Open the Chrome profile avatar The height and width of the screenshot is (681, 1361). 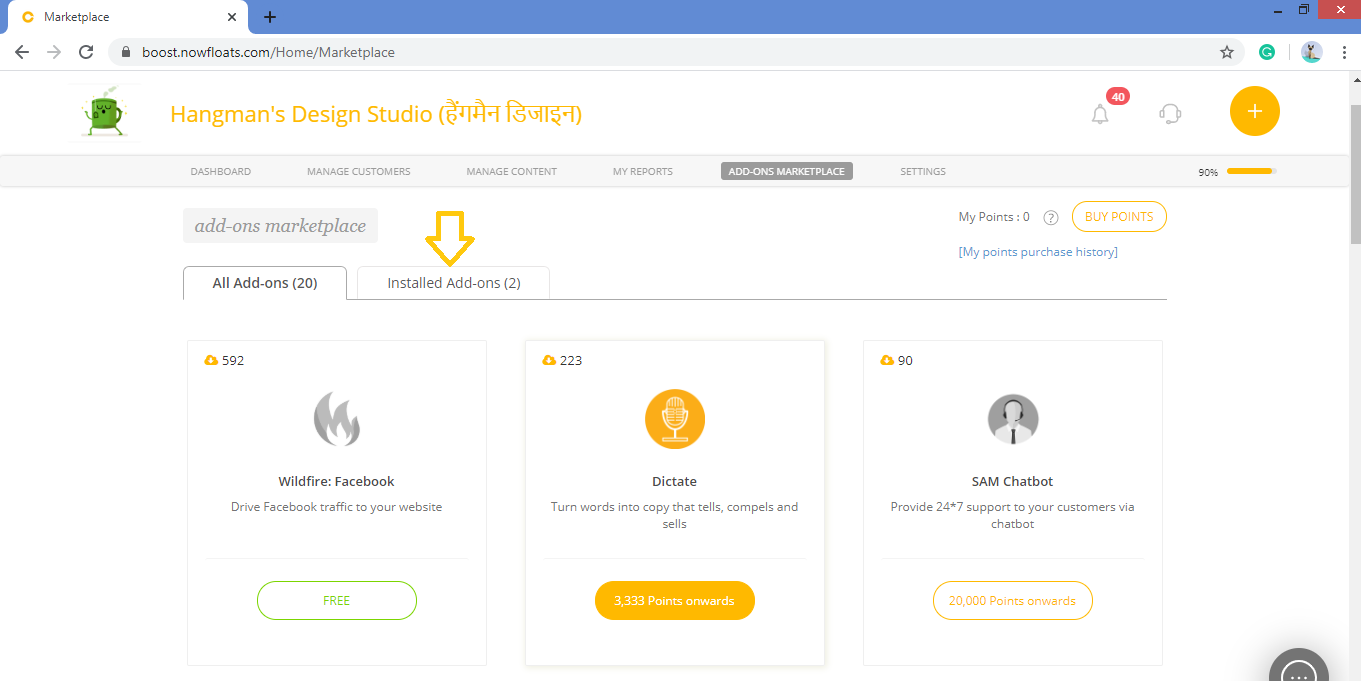pos(1312,52)
